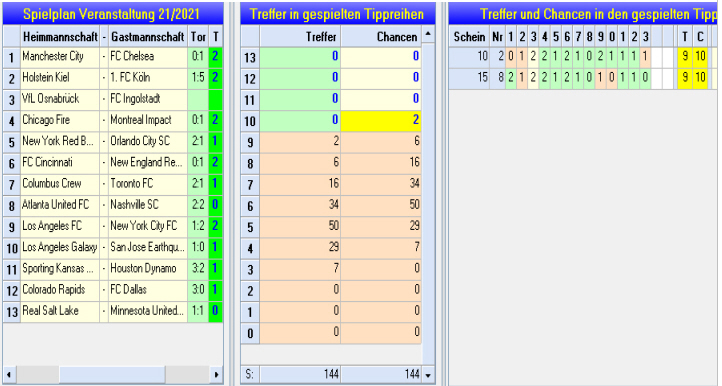Select Atlanta United FC home team cell
Screen dimensions: 722x386
click(x=60, y=205)
